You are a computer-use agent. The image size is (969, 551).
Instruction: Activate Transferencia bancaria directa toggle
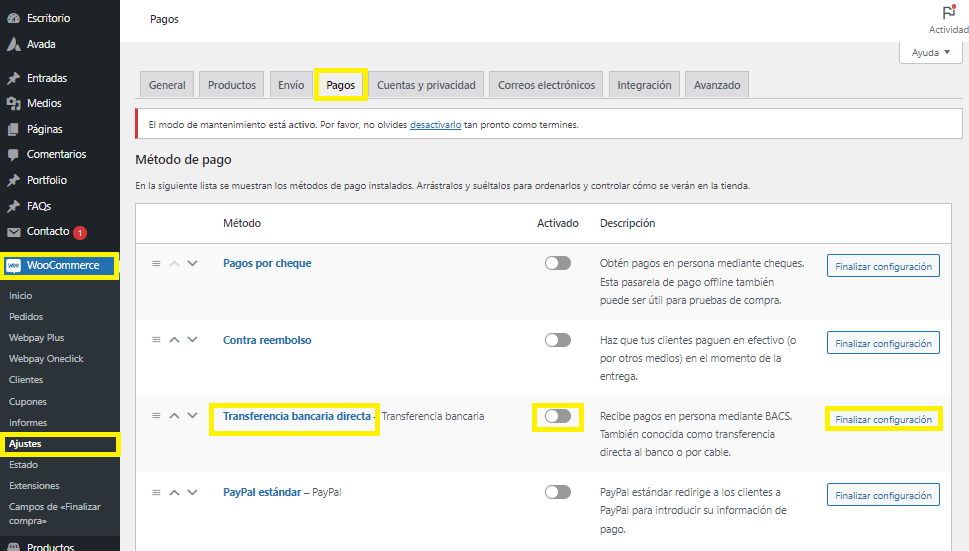557,416
